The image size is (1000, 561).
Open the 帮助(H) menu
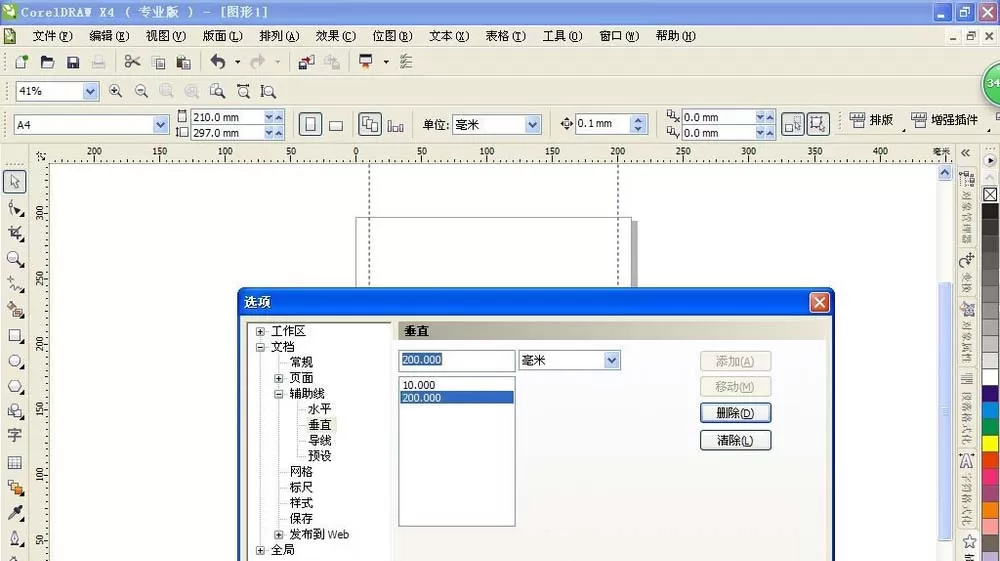[675, 36]
